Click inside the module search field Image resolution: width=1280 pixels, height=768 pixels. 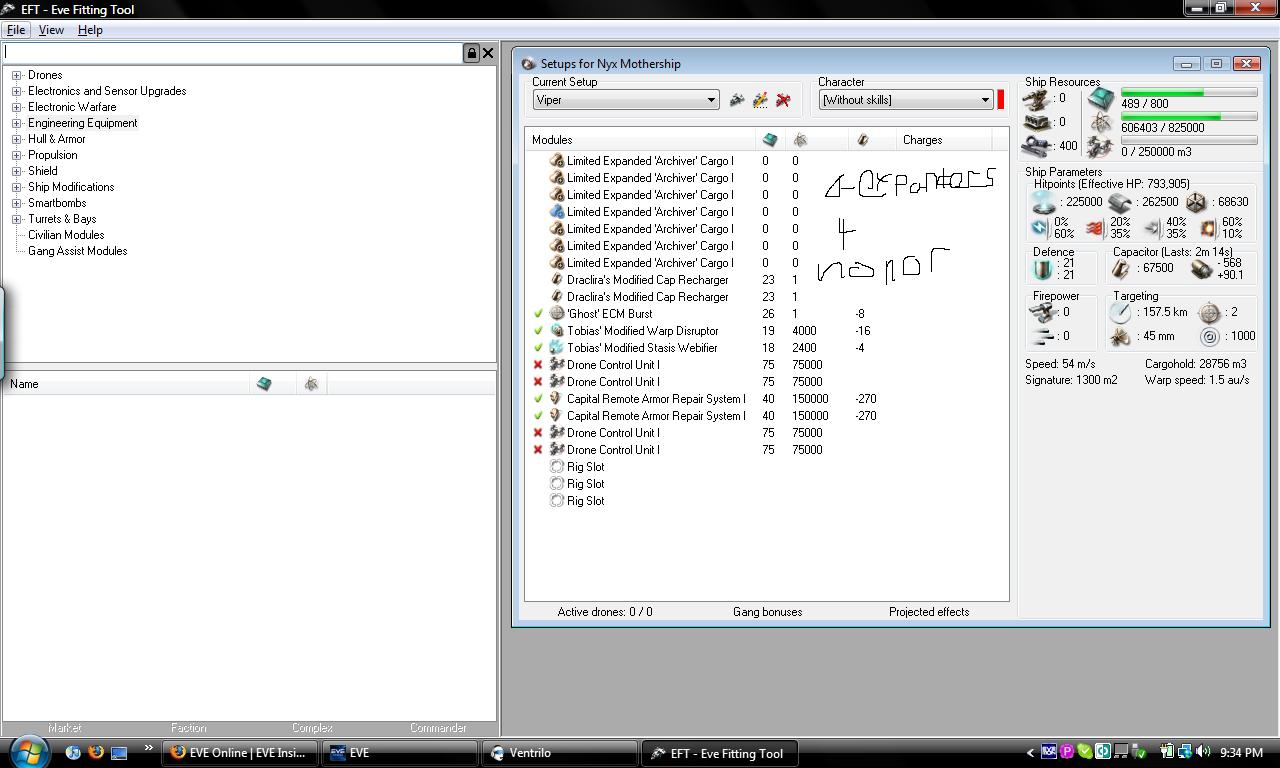232,53
